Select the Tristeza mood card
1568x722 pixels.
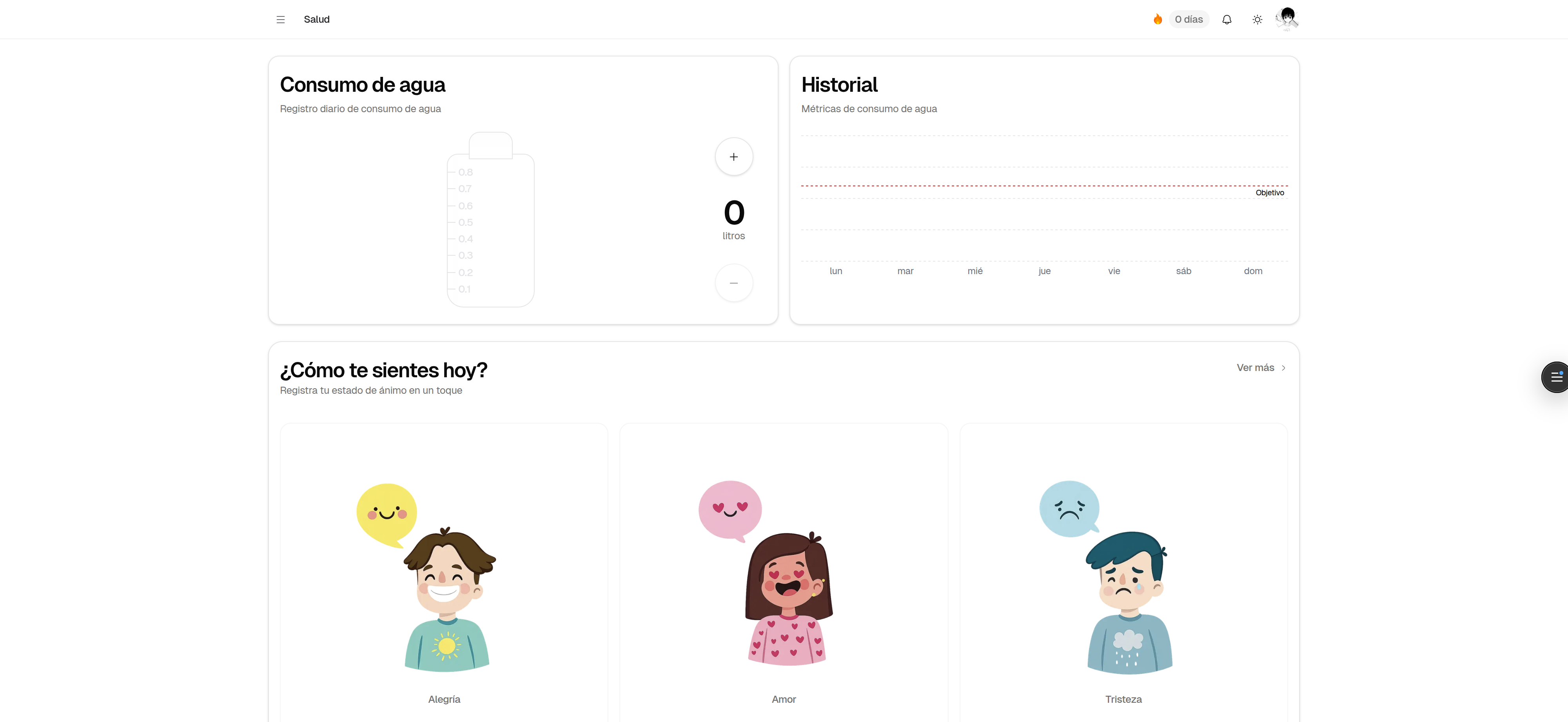point(1123,573)
